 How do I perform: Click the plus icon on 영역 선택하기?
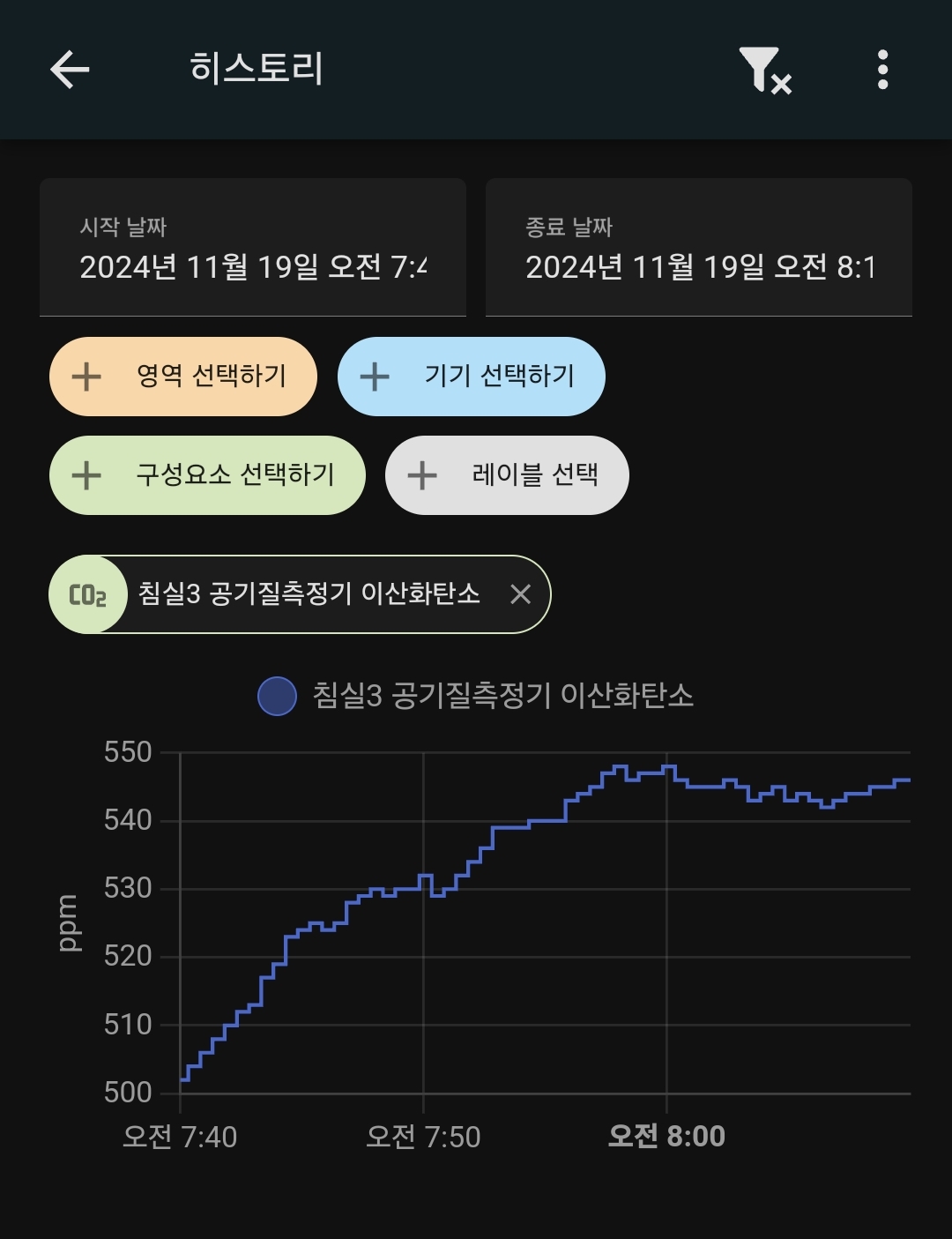coord(86,377)
